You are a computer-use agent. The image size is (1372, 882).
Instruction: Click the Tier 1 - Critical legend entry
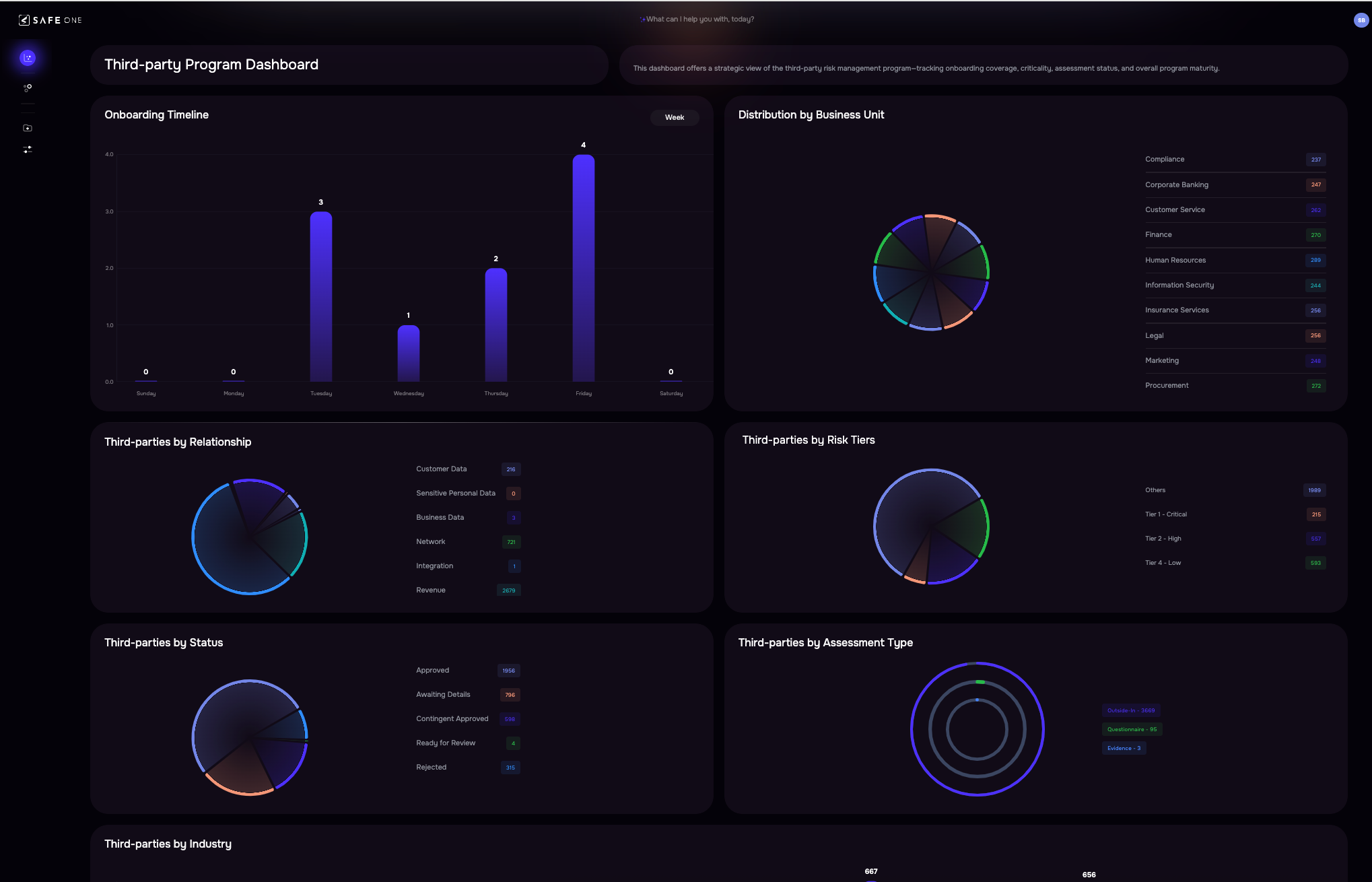[x=1165, y=514]
